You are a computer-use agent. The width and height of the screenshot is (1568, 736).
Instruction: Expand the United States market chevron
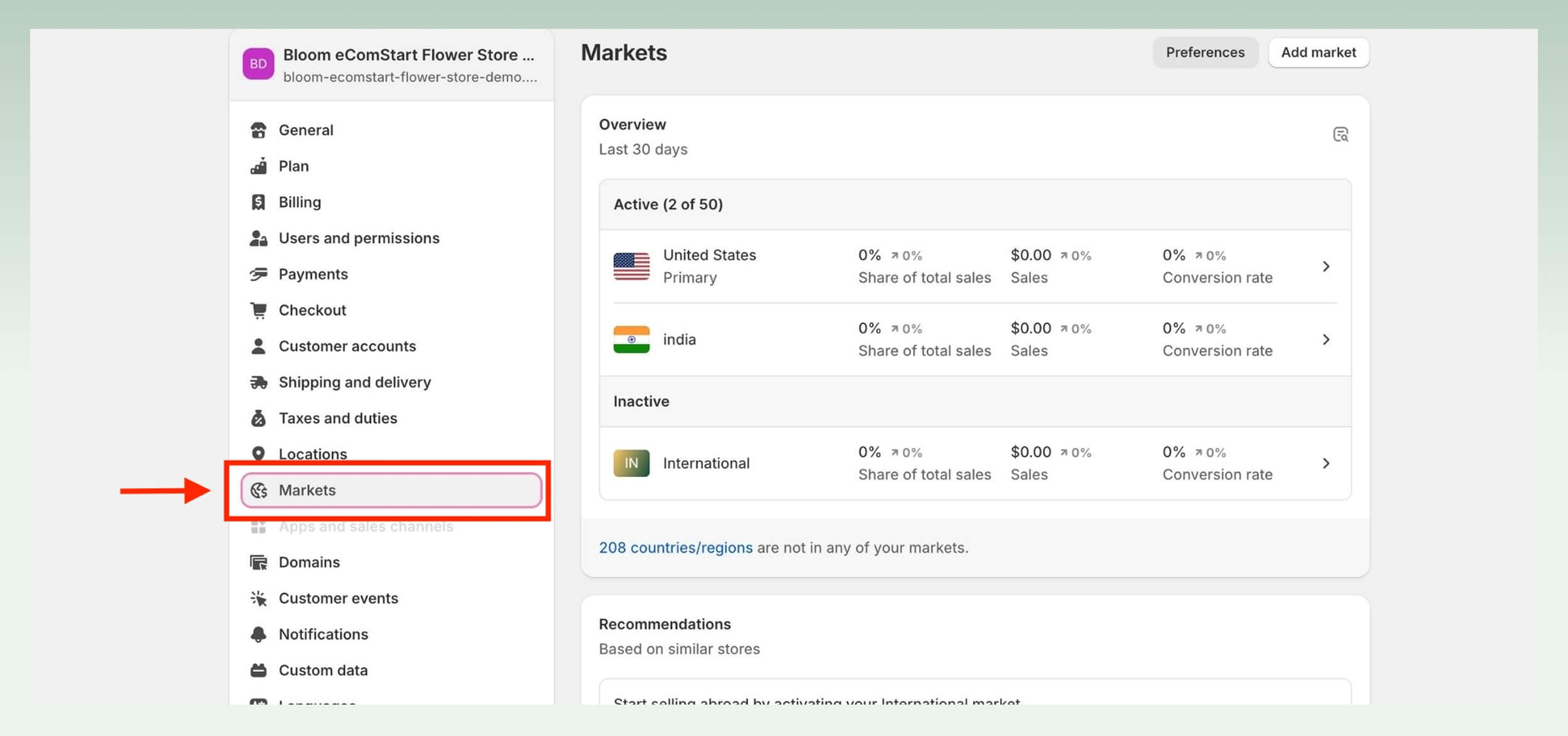click(x=1326, y=266)
